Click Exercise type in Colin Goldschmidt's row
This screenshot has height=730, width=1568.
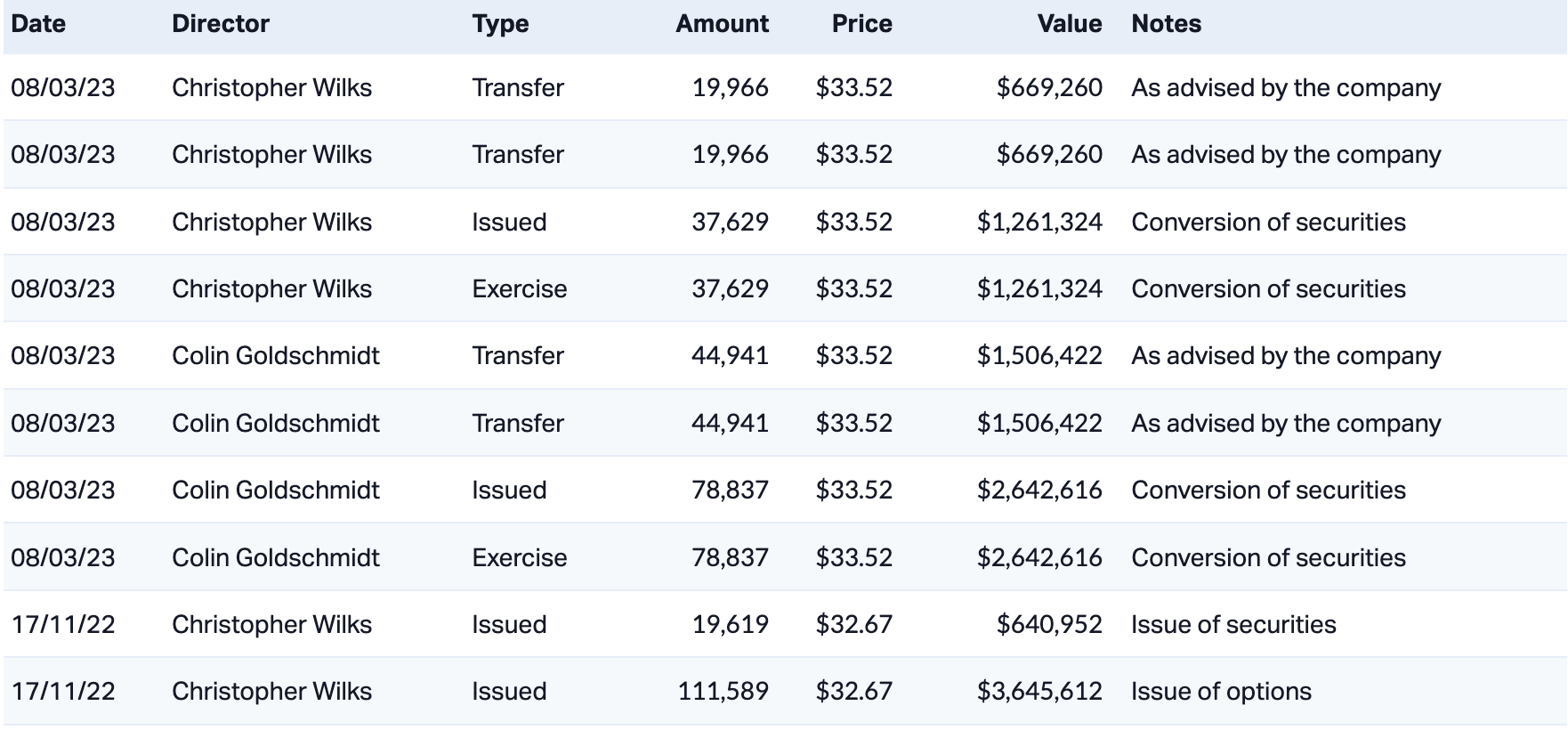click(x=519, y=557)
